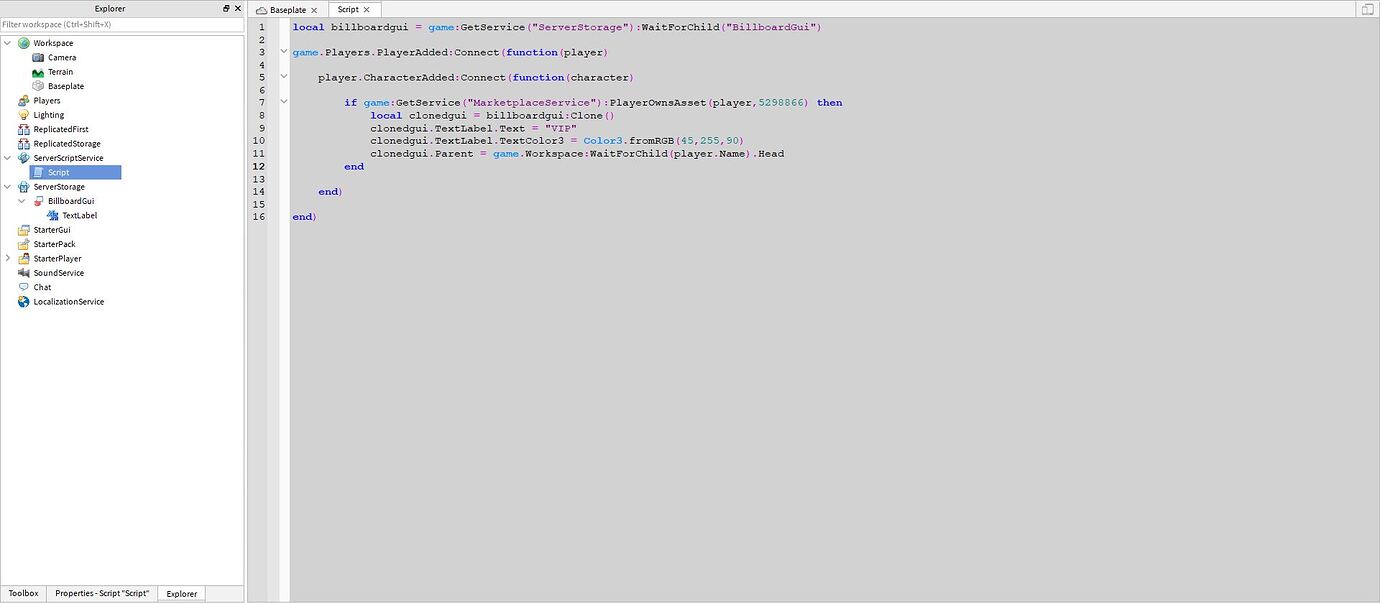Collapse the Workspace tree node
This screenshot has width=1380, height=604.
(7, 42)
